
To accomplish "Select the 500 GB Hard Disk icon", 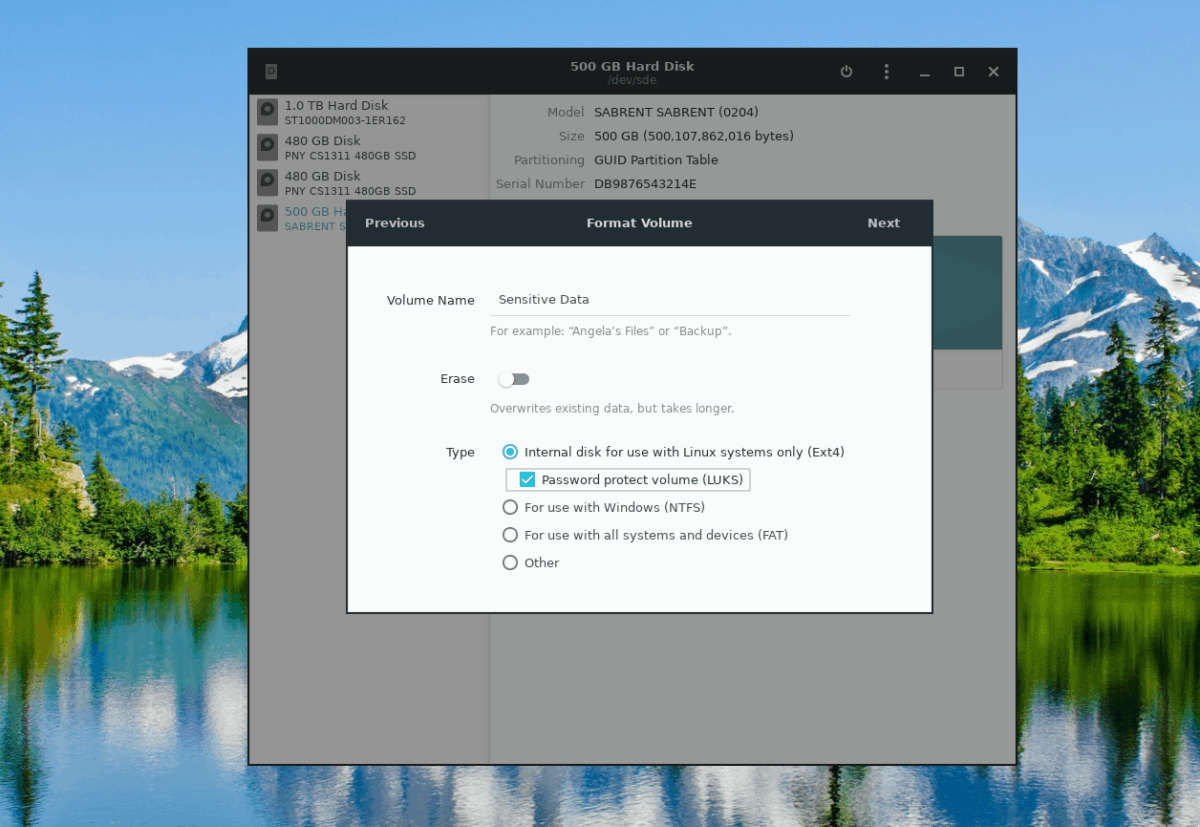I will [267, 218].
